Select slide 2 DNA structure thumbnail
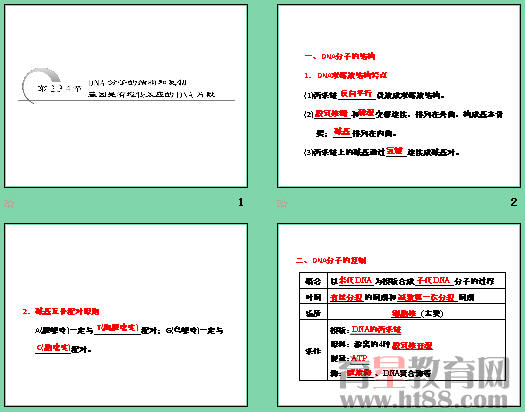525x412 pixels. coord(399,96)
